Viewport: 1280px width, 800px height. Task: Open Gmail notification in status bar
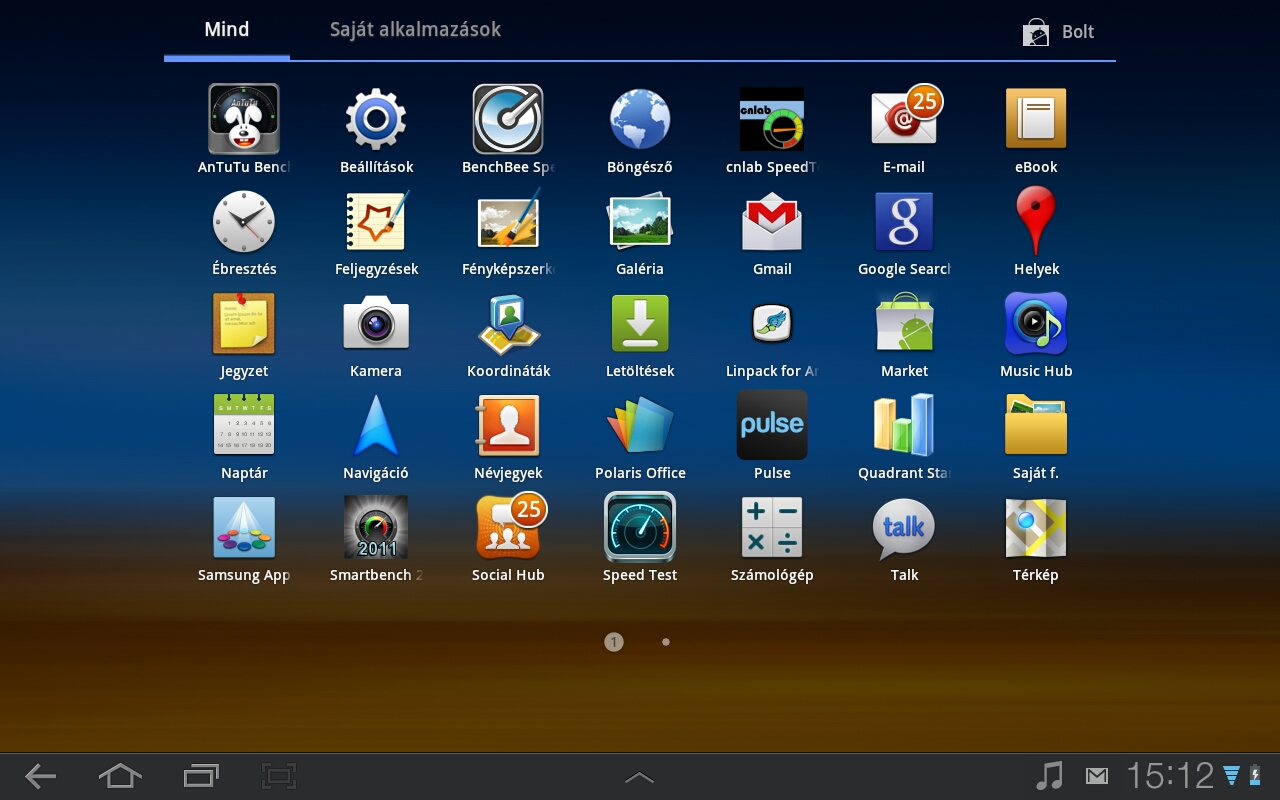point(1097,776)
